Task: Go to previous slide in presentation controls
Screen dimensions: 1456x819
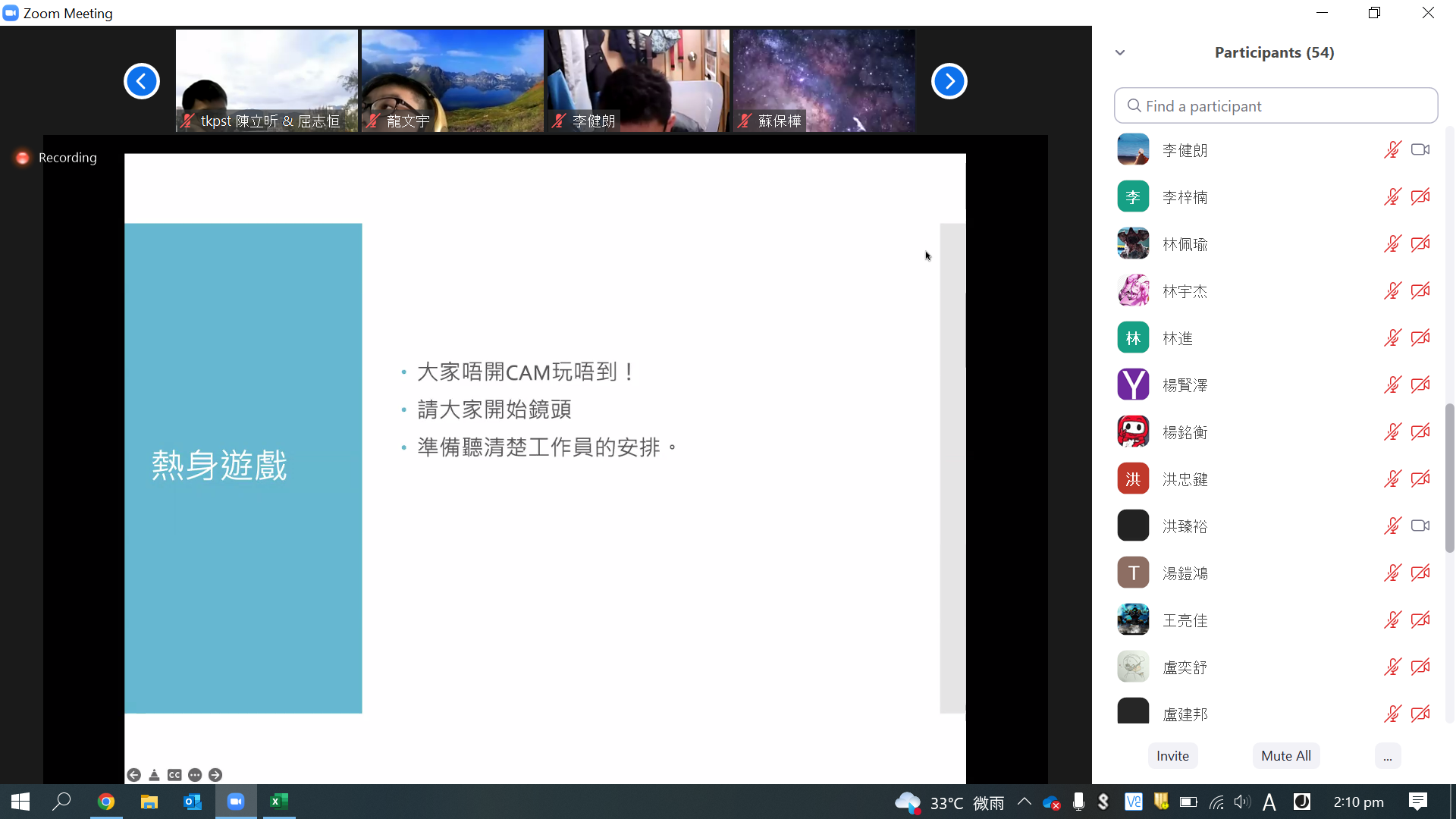Action: click(134, 774)
